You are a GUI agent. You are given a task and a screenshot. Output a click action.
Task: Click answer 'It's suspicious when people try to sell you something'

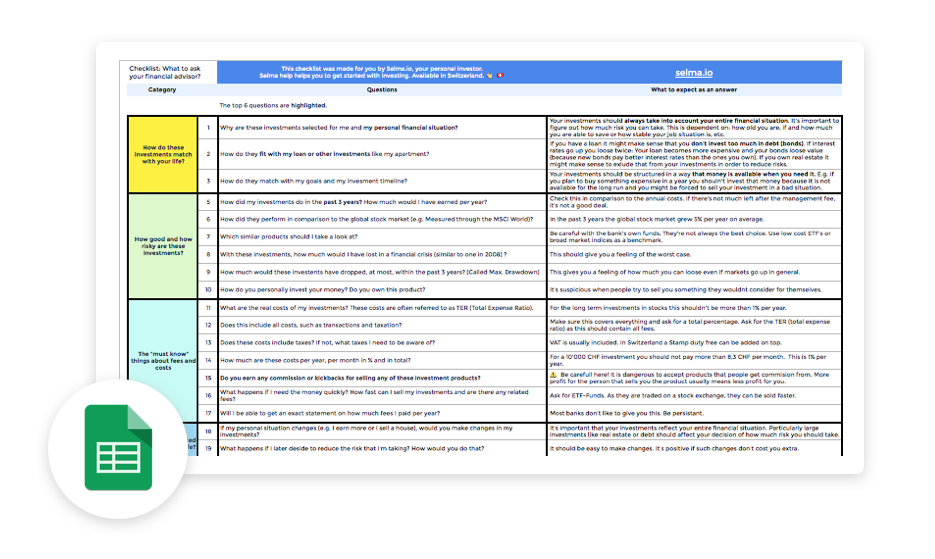pyautogui.click(x=694, y=289)
